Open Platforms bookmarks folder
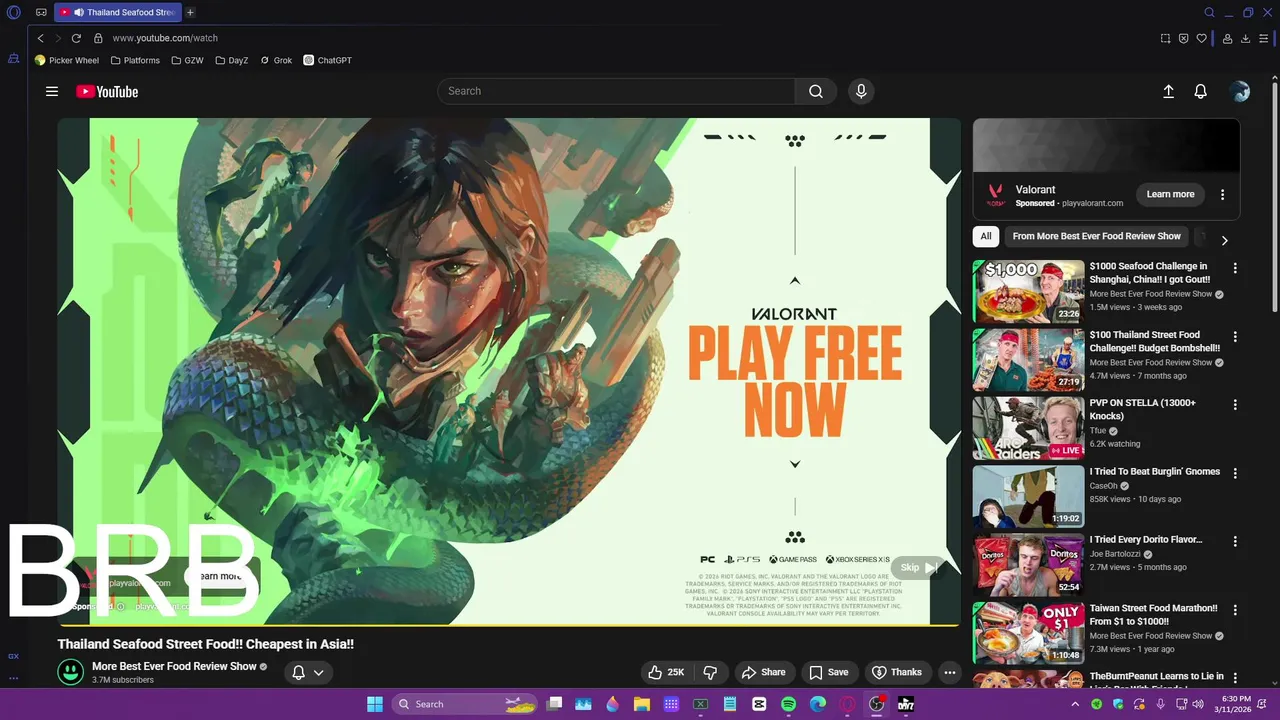This screenshot has width=1280, height=720. click(135, 60)
